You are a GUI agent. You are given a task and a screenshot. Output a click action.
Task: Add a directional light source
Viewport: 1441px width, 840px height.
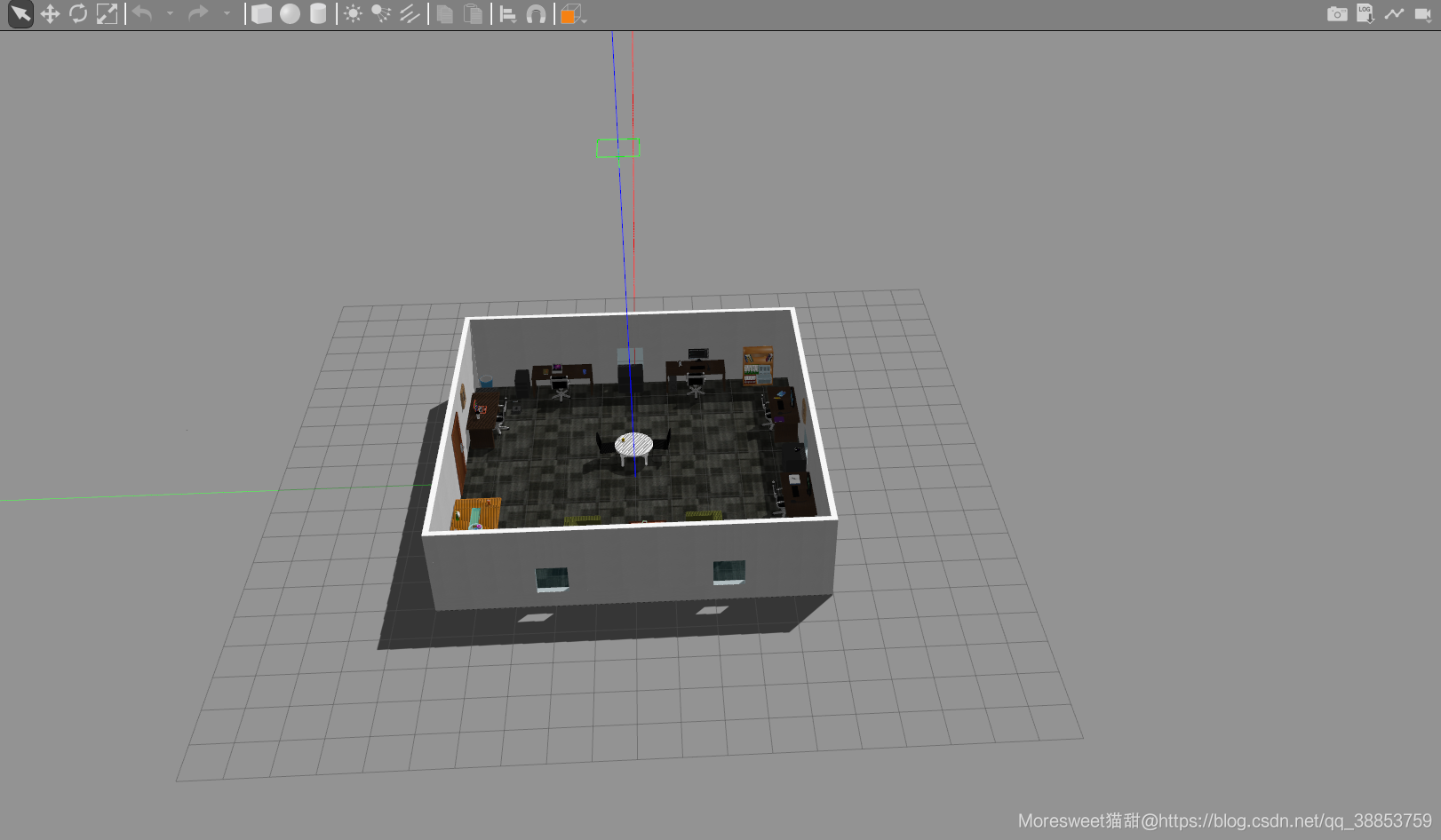408,14
